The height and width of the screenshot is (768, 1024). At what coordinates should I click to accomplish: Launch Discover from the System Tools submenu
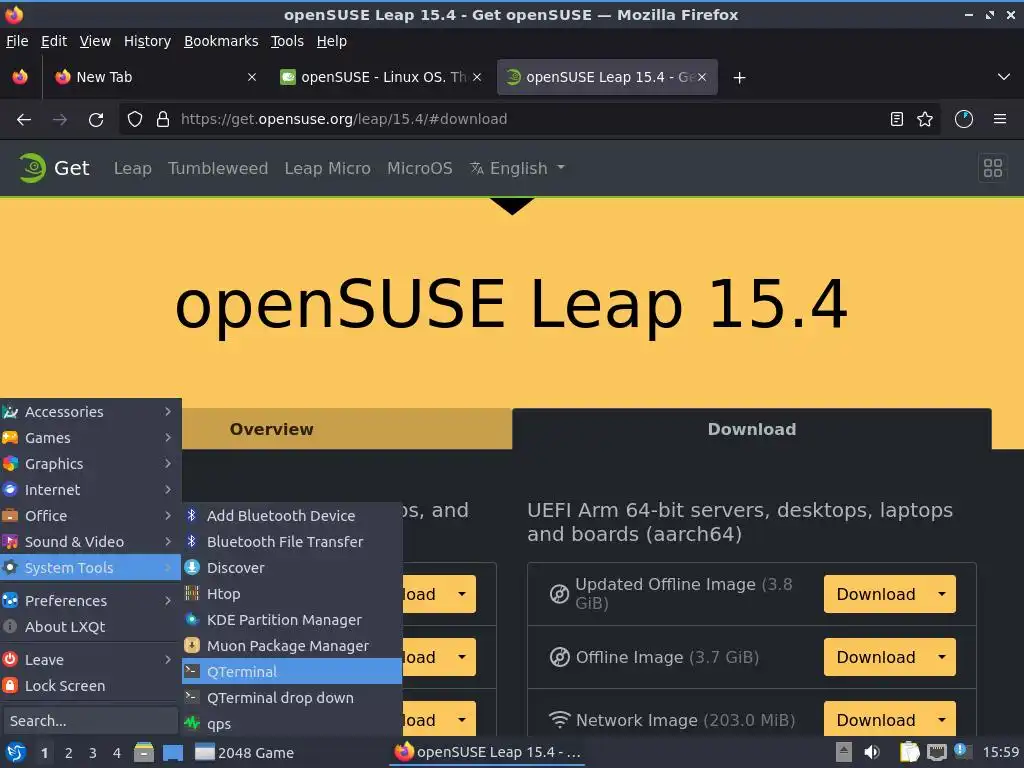[x=292, y=568]
